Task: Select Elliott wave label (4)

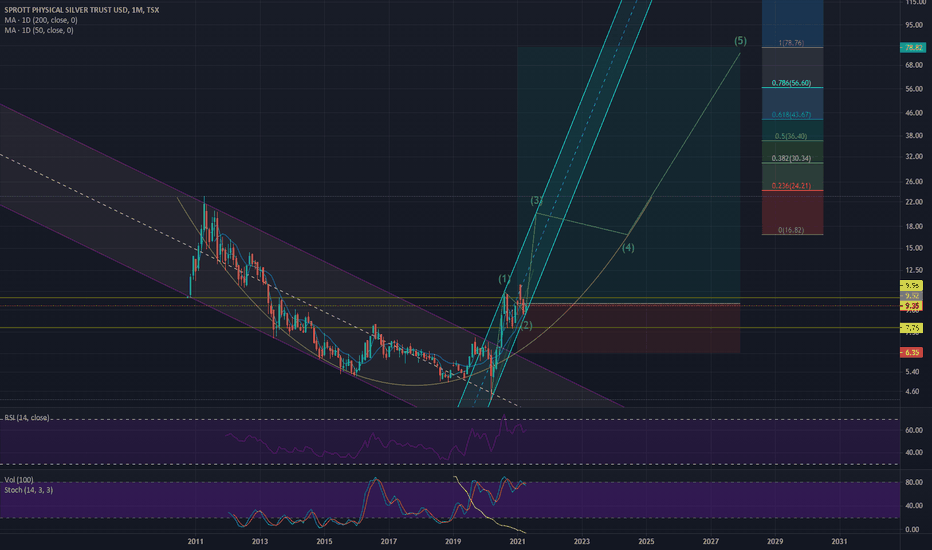Action: [628, 247]
